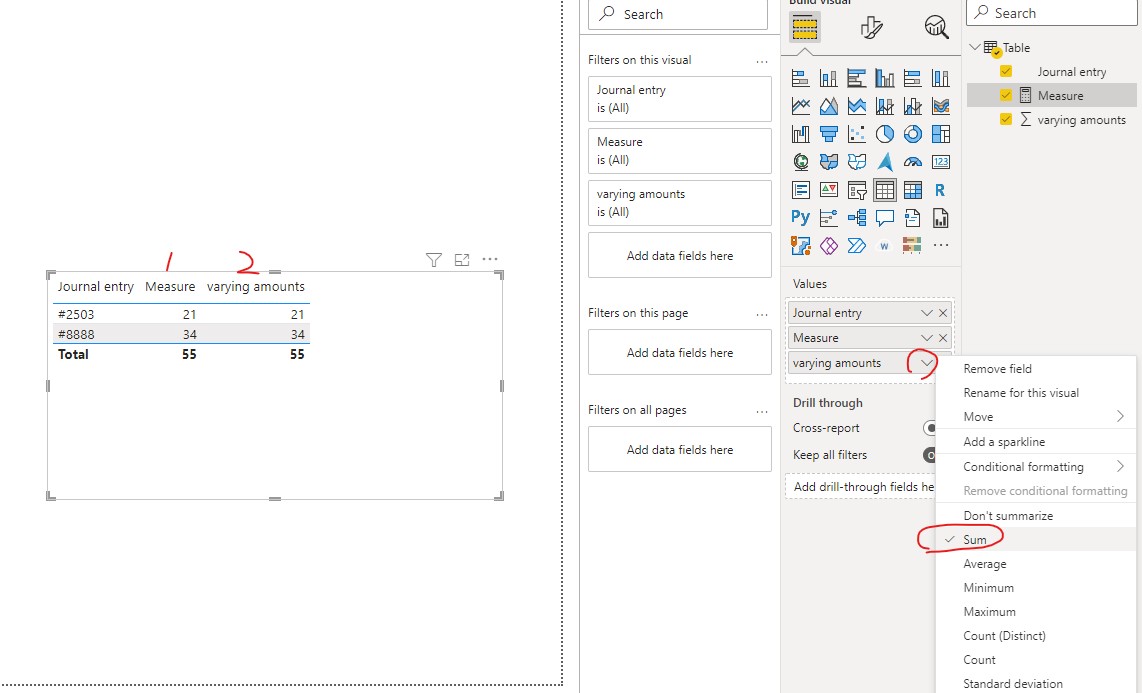1142x693 pixels.
Task: Select the Funnel visual
Action: [829, 134]
